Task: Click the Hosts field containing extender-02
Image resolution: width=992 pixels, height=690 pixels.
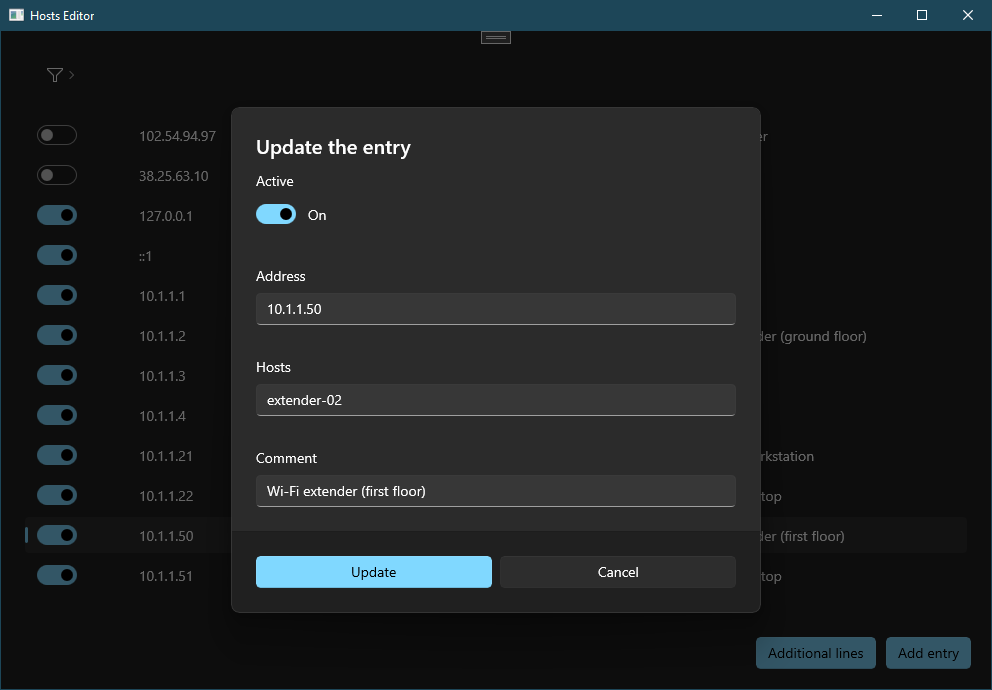Action: pyautogui.click(x=496, y=400)
